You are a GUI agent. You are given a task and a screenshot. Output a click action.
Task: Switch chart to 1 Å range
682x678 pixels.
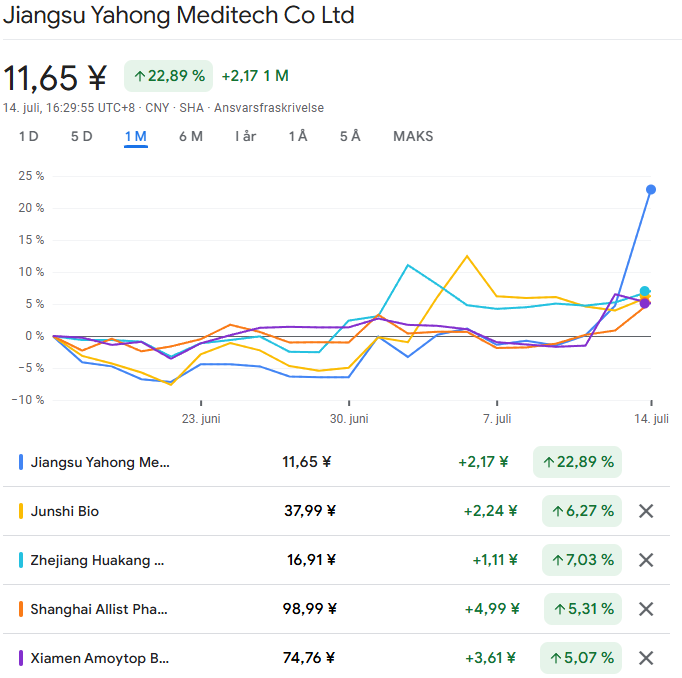pyautogui.click(x=298, y=137)
